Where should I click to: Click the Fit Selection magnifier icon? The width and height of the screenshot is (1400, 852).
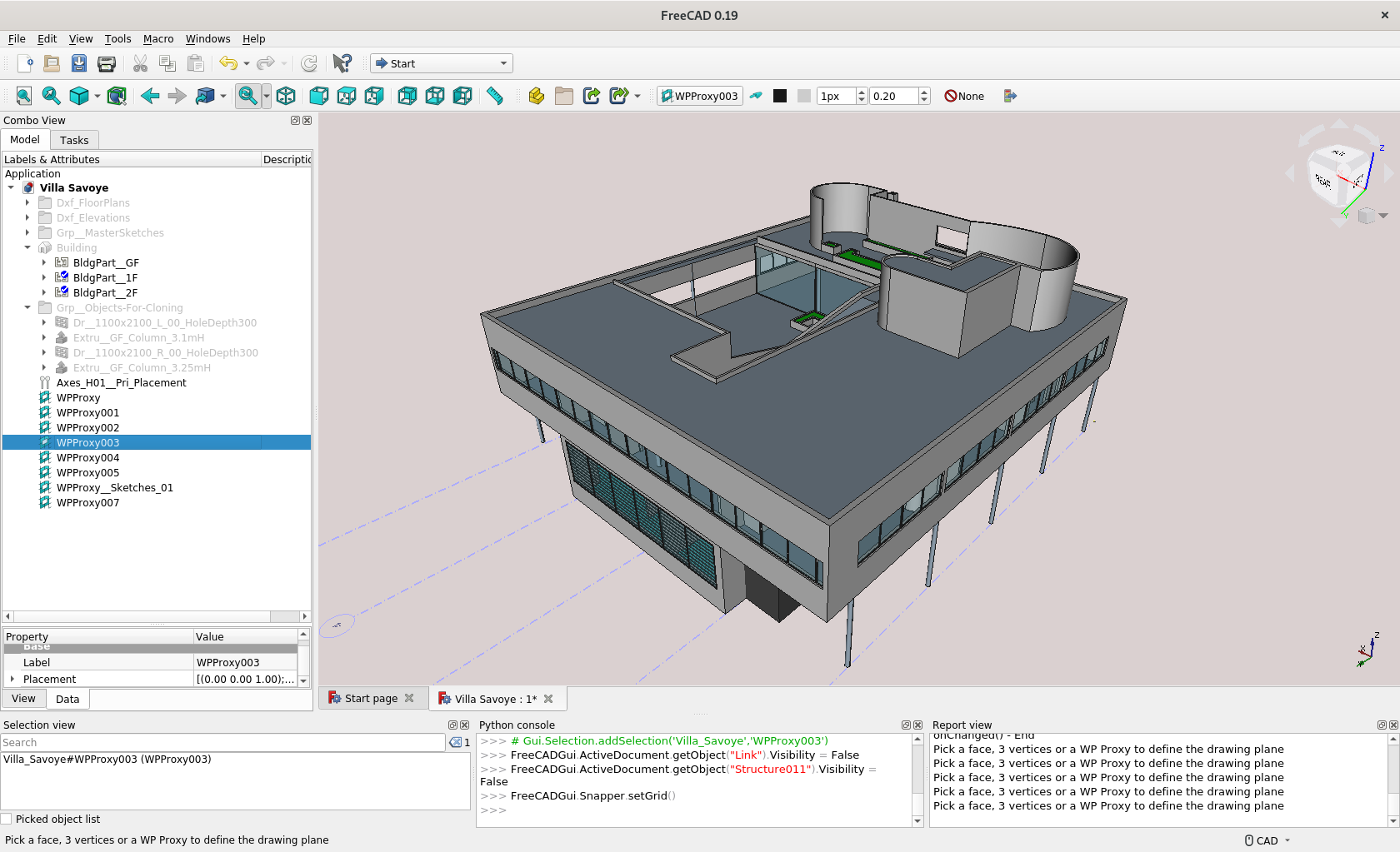point(51,96)
